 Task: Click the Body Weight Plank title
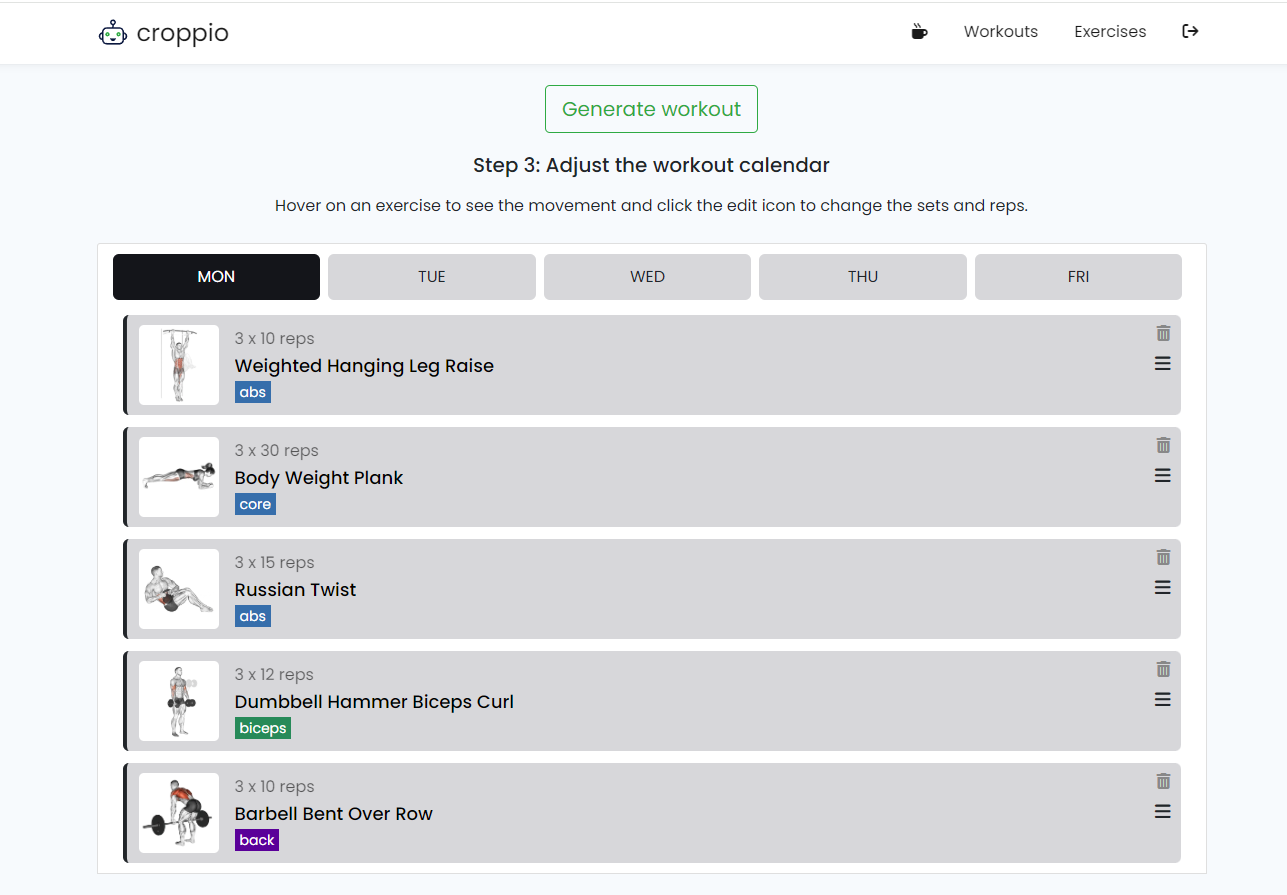tap(319, 478)
